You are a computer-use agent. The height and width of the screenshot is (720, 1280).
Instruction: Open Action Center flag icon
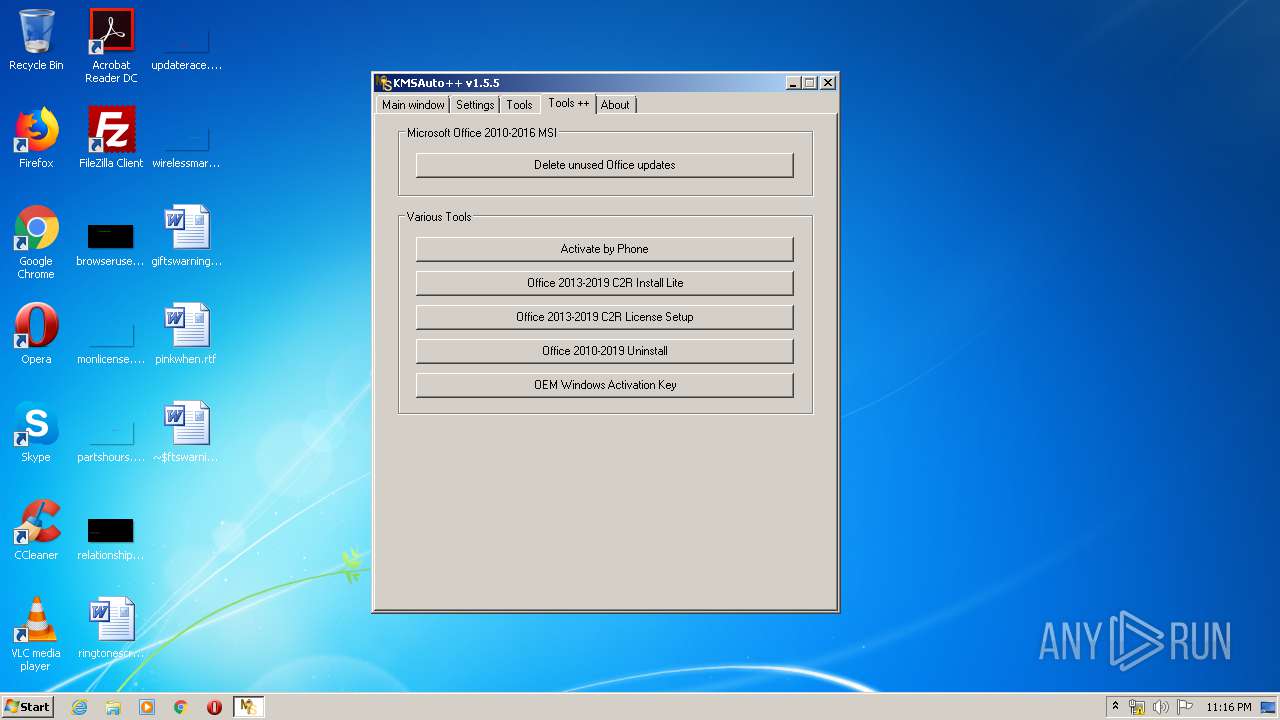(1185, 707)
